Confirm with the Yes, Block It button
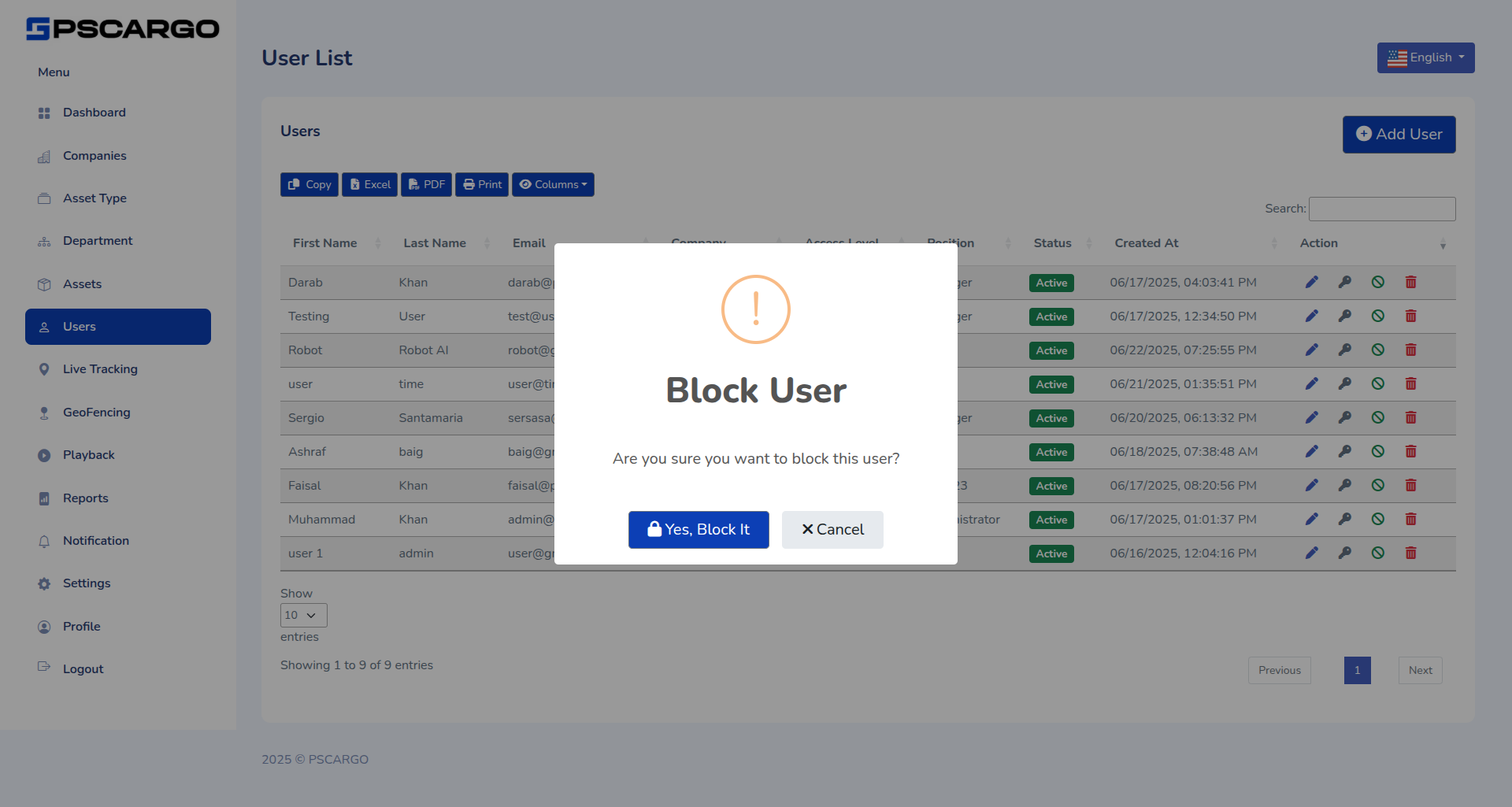 click(x=698, y=529)
